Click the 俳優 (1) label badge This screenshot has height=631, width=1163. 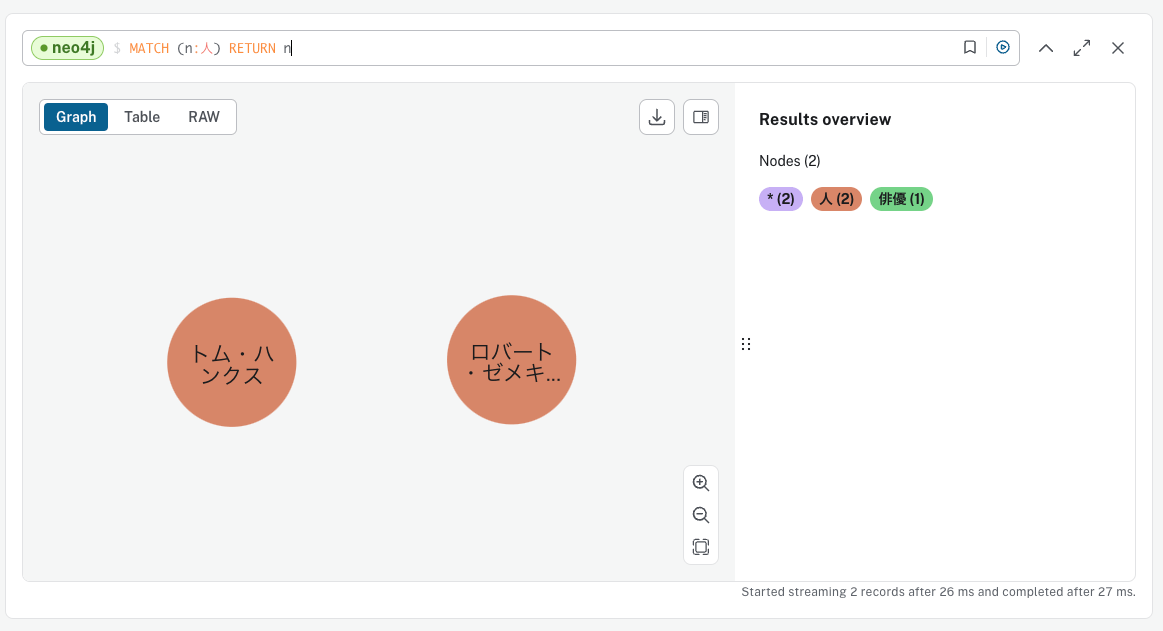pyautogui.click(x=901, y=199)
